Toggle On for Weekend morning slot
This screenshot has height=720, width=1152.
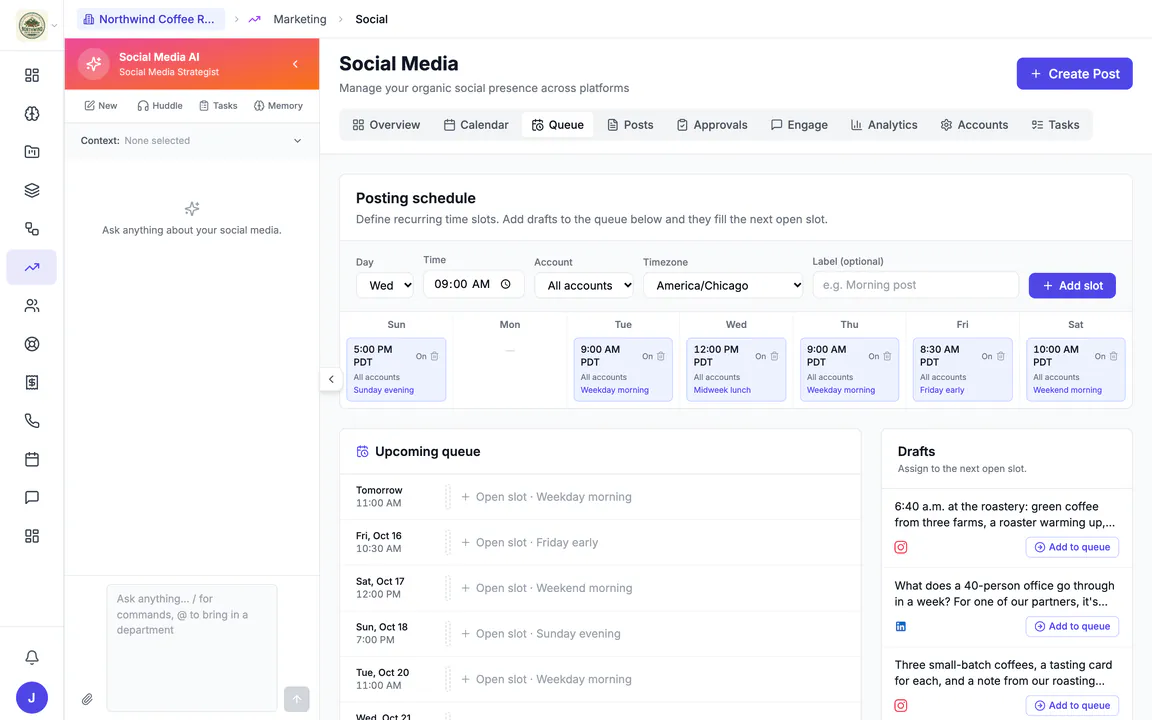[1100, 356]
